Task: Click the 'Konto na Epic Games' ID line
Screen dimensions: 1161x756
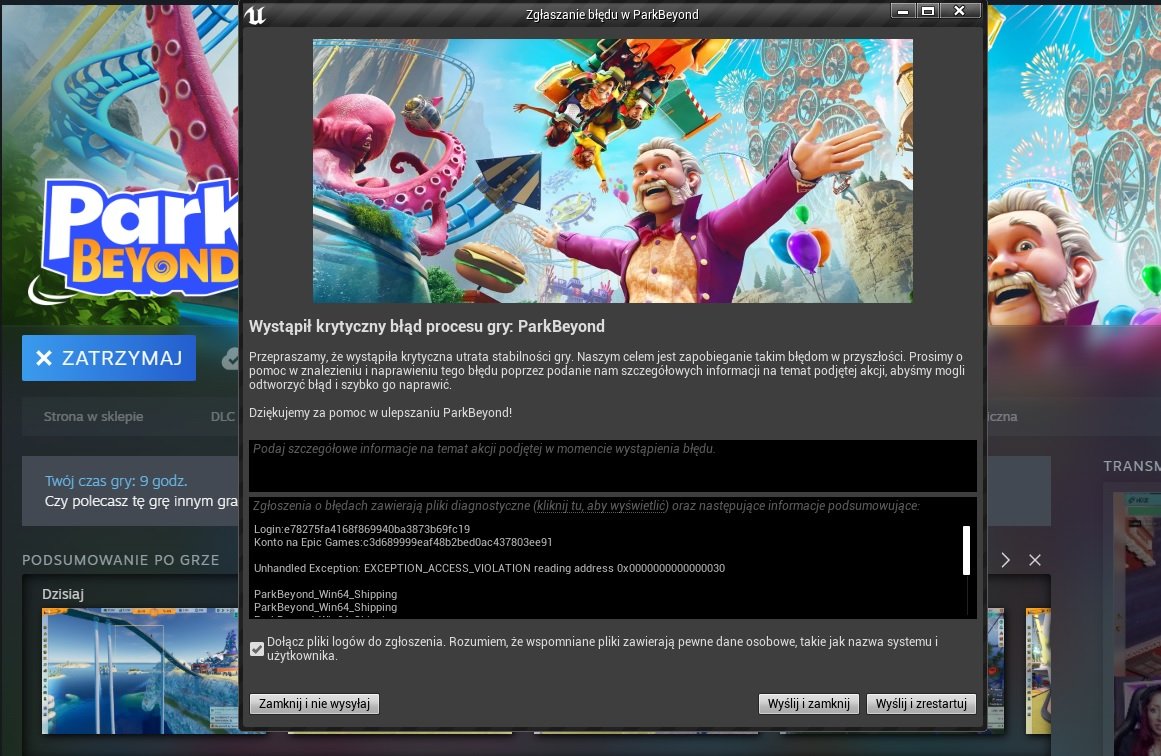Action: [x=403, y=542]
